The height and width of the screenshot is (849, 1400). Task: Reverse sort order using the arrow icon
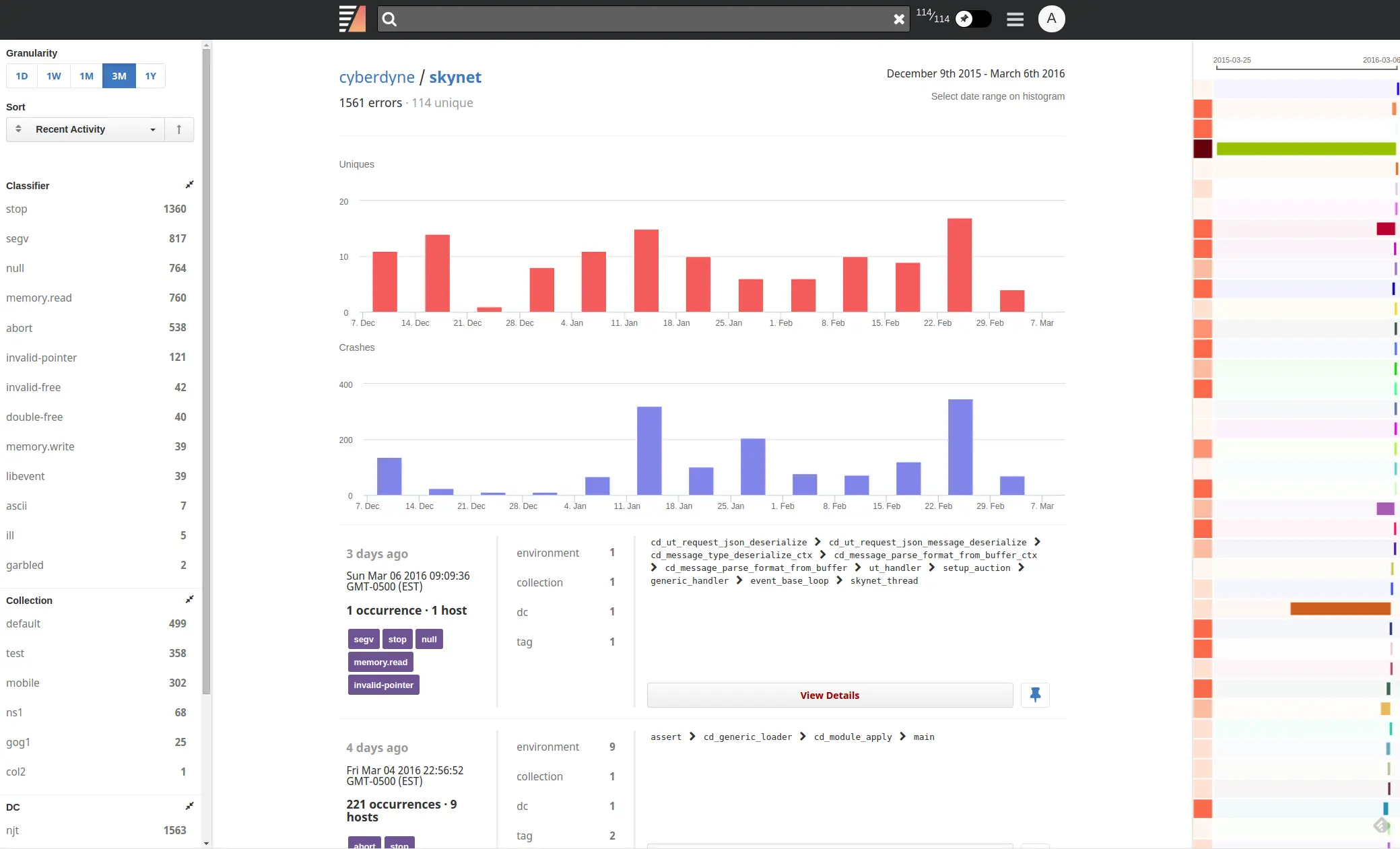click(179, 129)
